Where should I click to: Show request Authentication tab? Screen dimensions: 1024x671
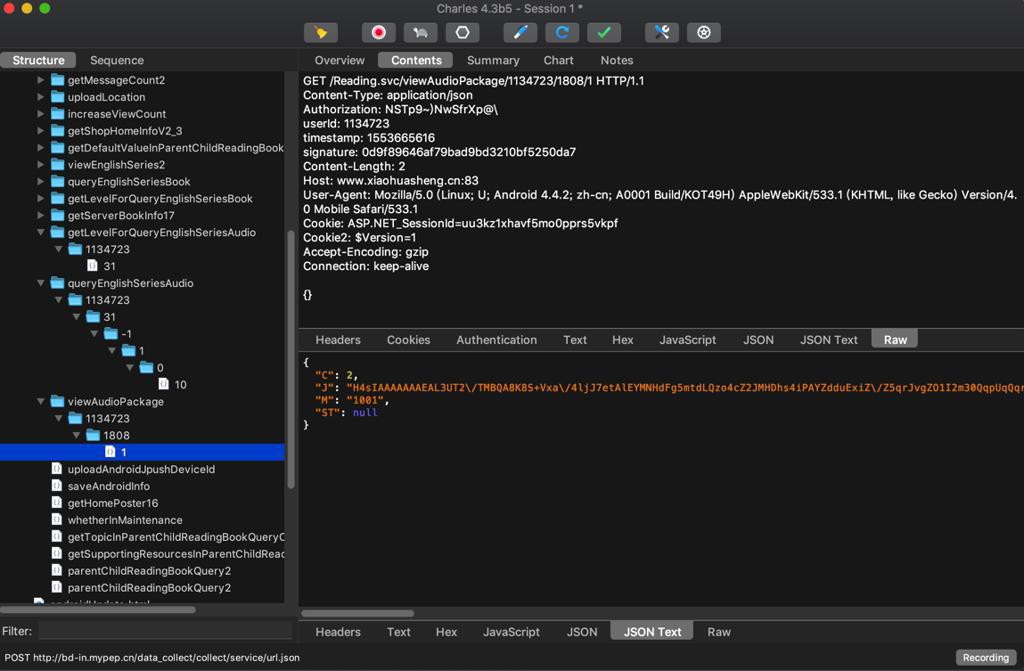(496, 340)
